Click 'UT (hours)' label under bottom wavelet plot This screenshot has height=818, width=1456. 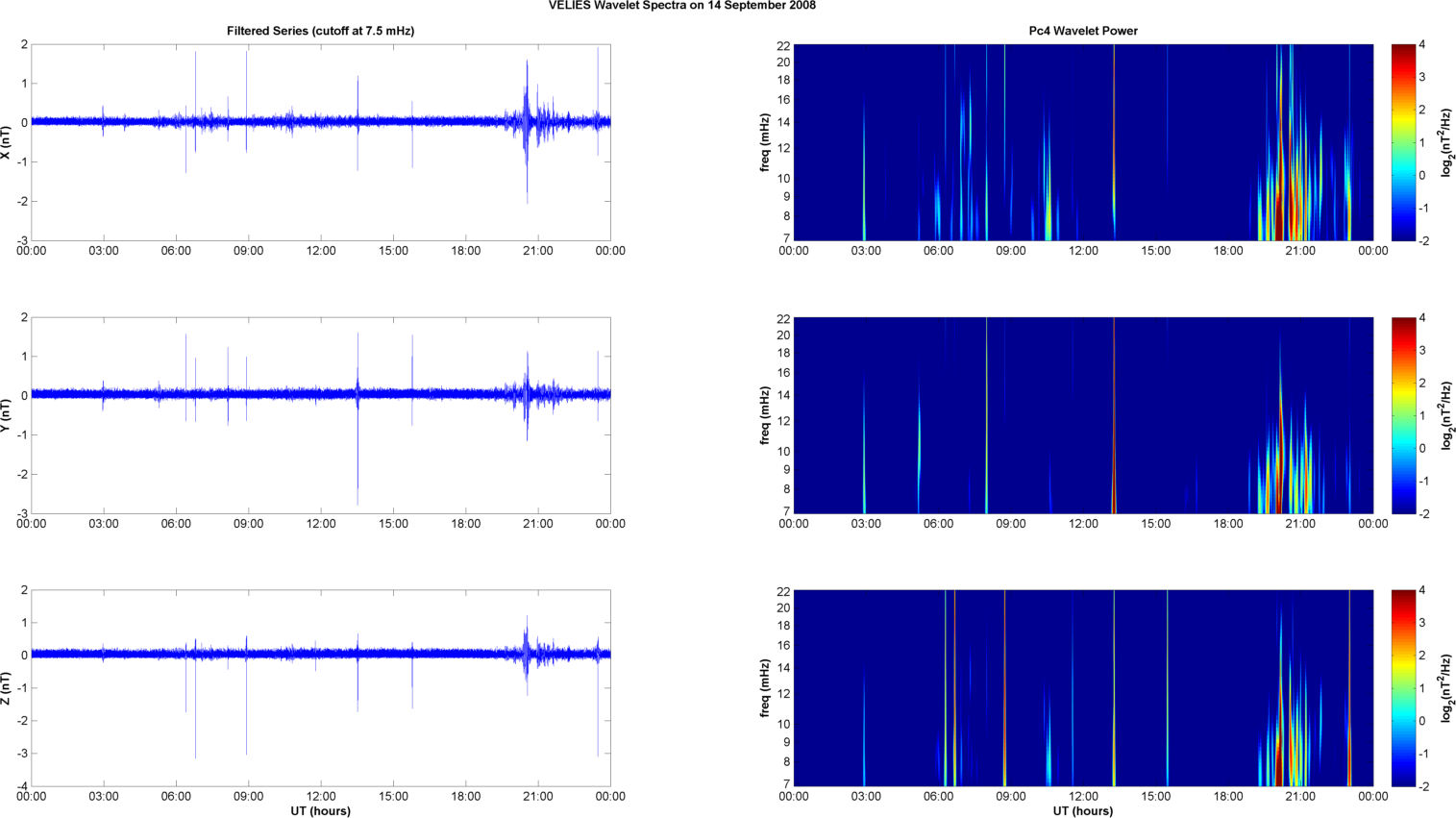1082,811
